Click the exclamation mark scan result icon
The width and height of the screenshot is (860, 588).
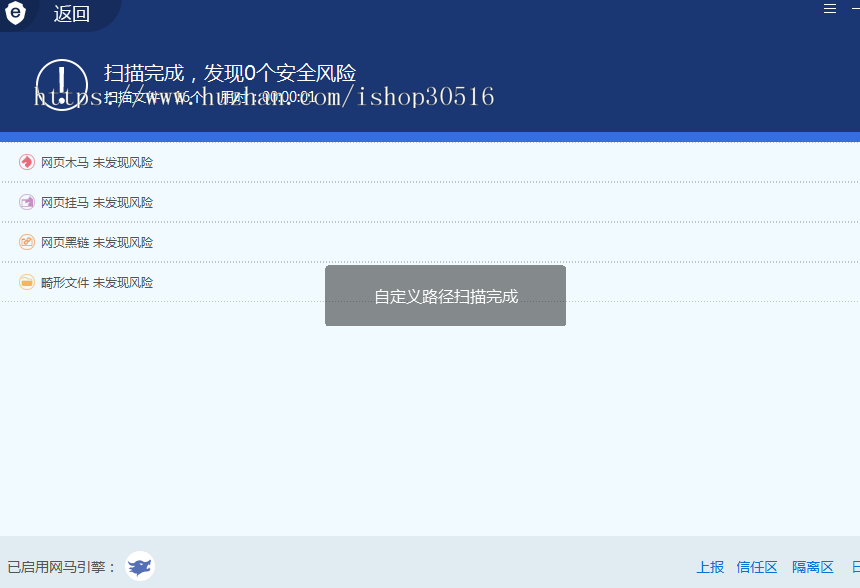point(61,83)
